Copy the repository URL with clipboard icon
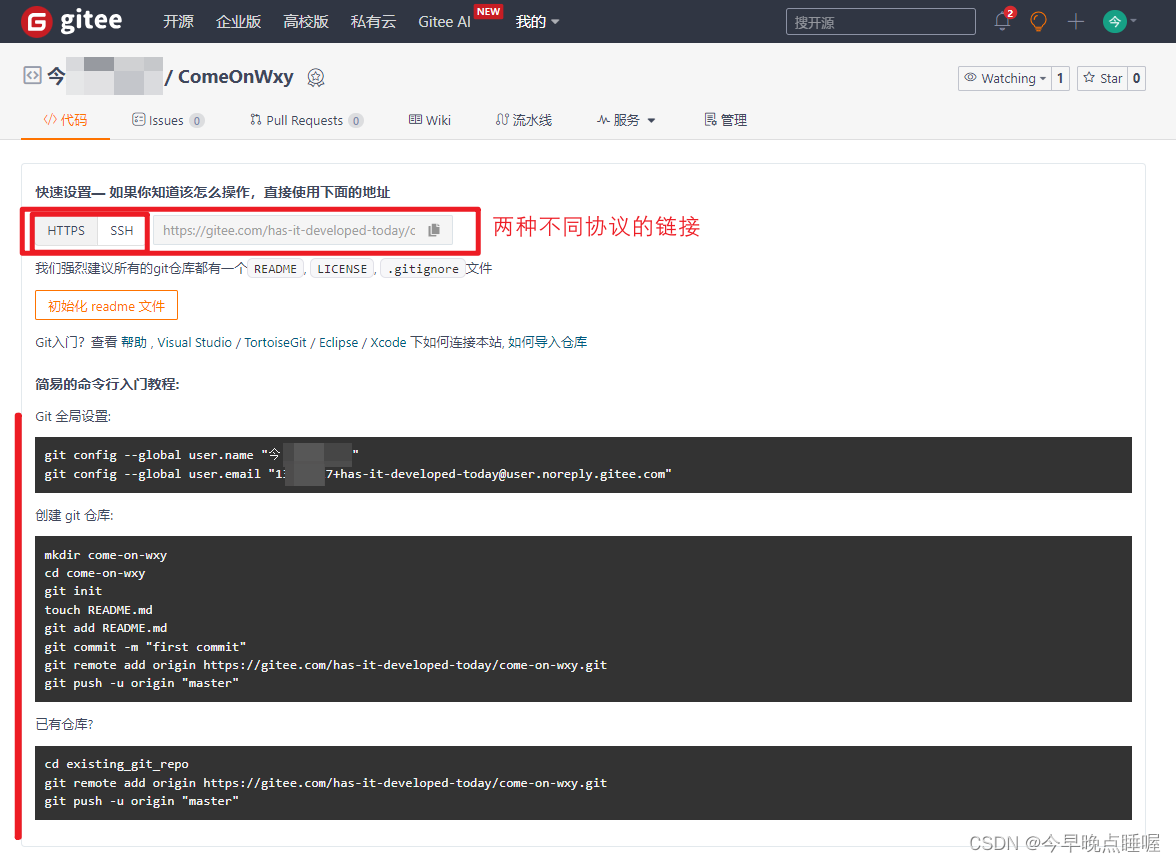This screenshot has width=1176, height=863. point(434,230)
